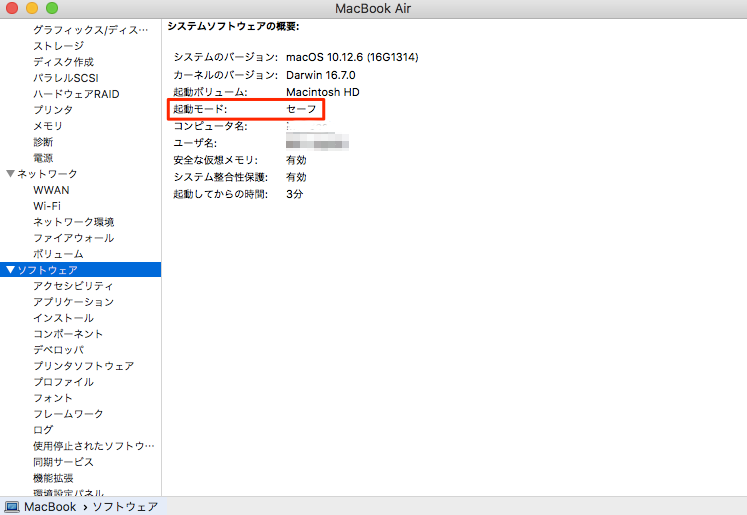Select ストレージ in the sidebar
The height and width of the screenshot is (515, 747).
59,46
